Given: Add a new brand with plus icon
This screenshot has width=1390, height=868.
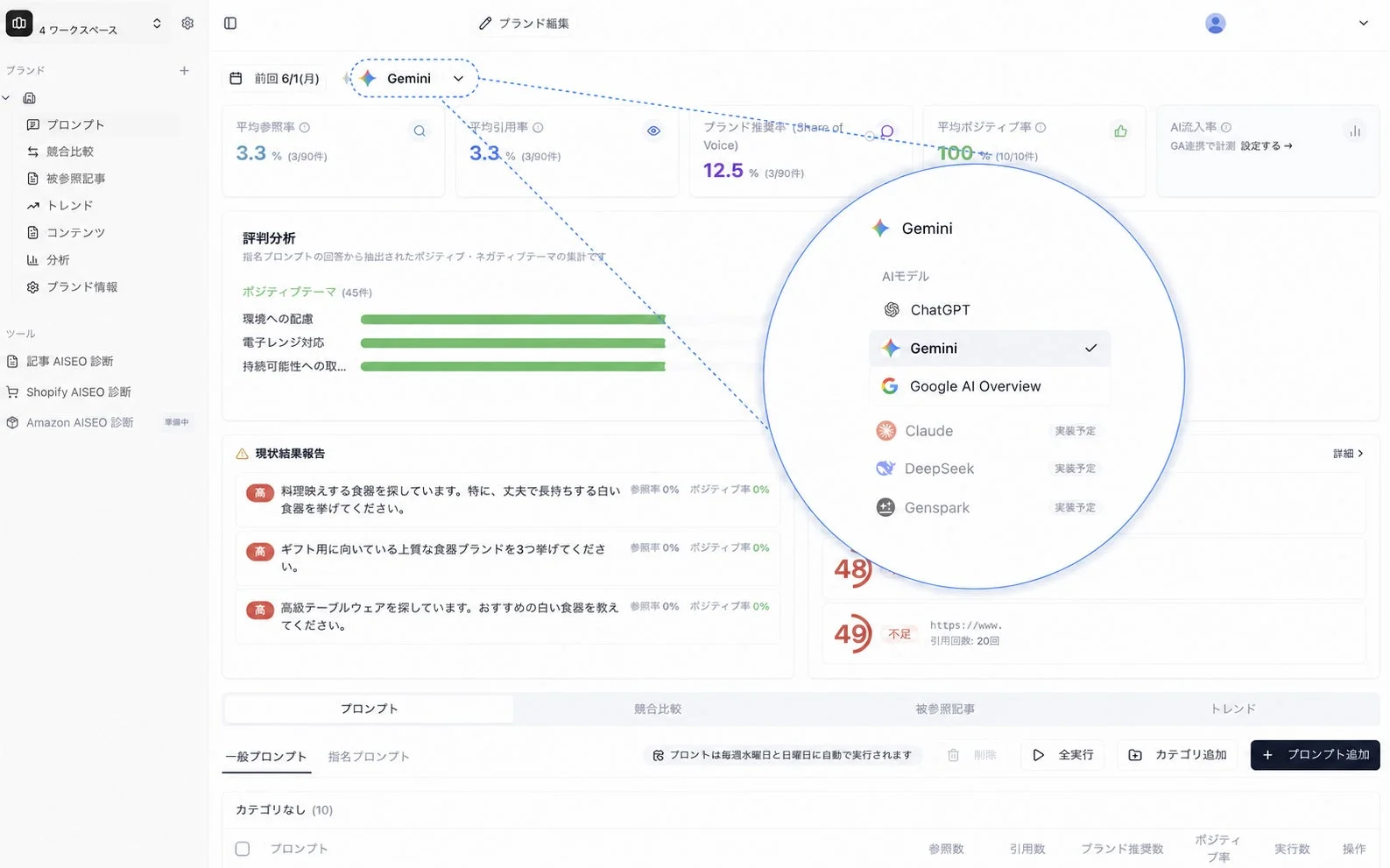Looking at the screenshot, I should [x=184, y=70].
